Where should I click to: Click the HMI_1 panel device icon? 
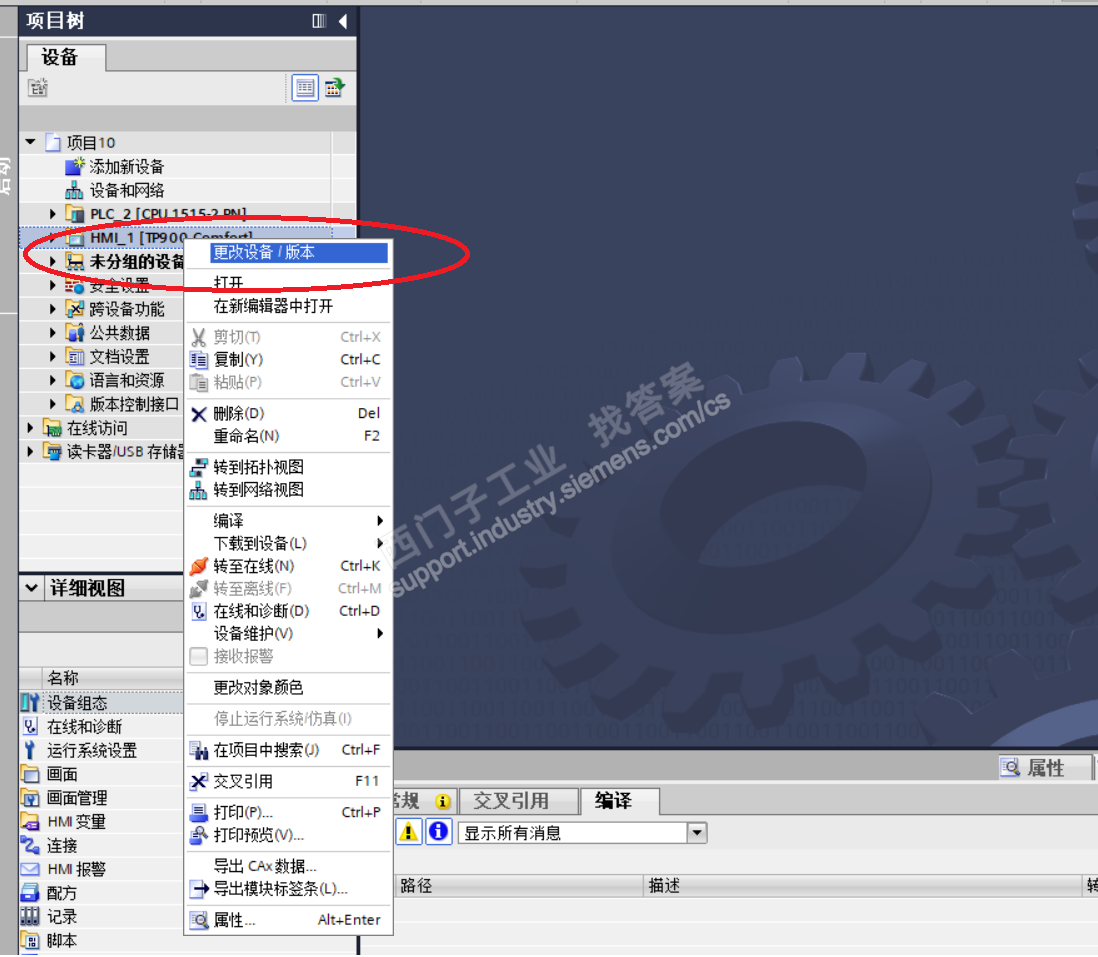coord(74,238)
